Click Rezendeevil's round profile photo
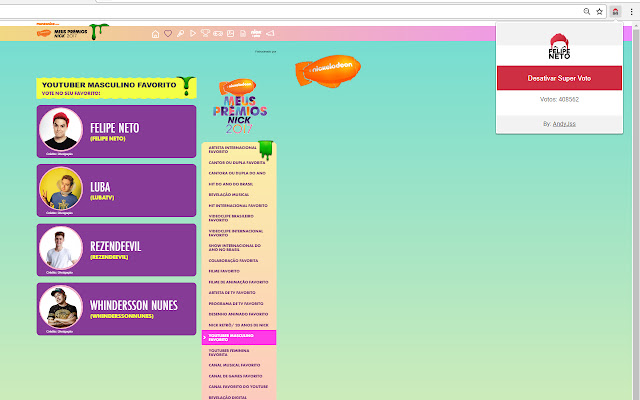This screenshot has height=400, width=640. pyautogui.click(x=61, y=248)
